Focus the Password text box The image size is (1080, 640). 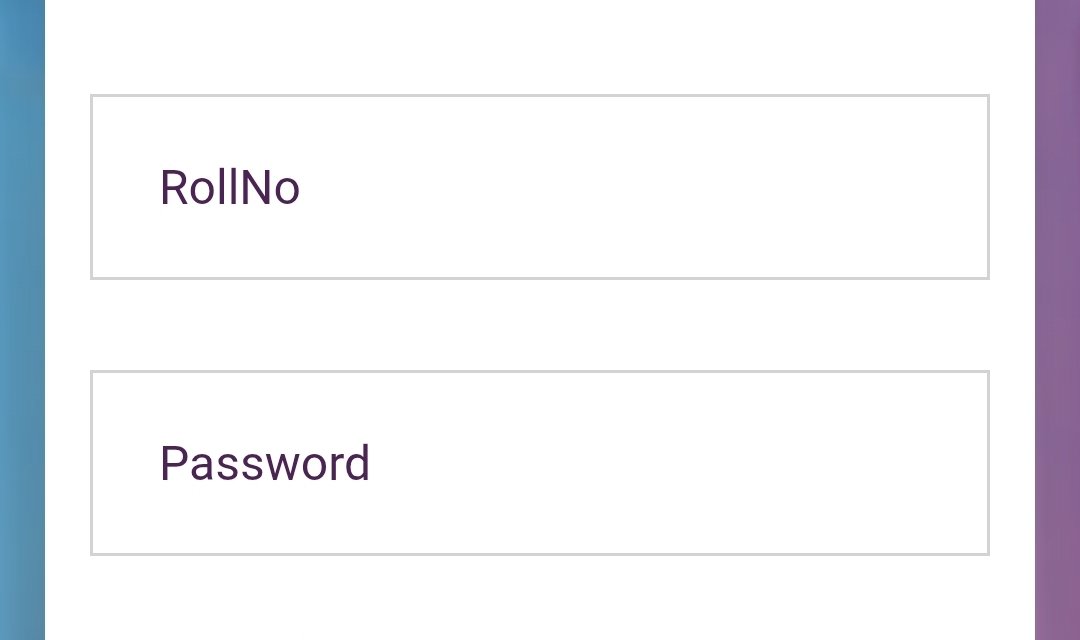(540, 463)
